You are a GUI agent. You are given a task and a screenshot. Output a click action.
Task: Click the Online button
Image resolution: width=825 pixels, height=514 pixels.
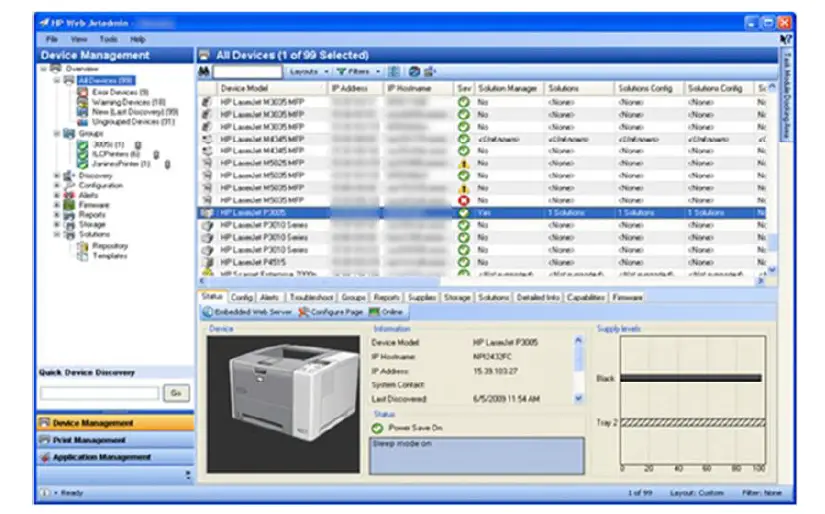[386, 312]
